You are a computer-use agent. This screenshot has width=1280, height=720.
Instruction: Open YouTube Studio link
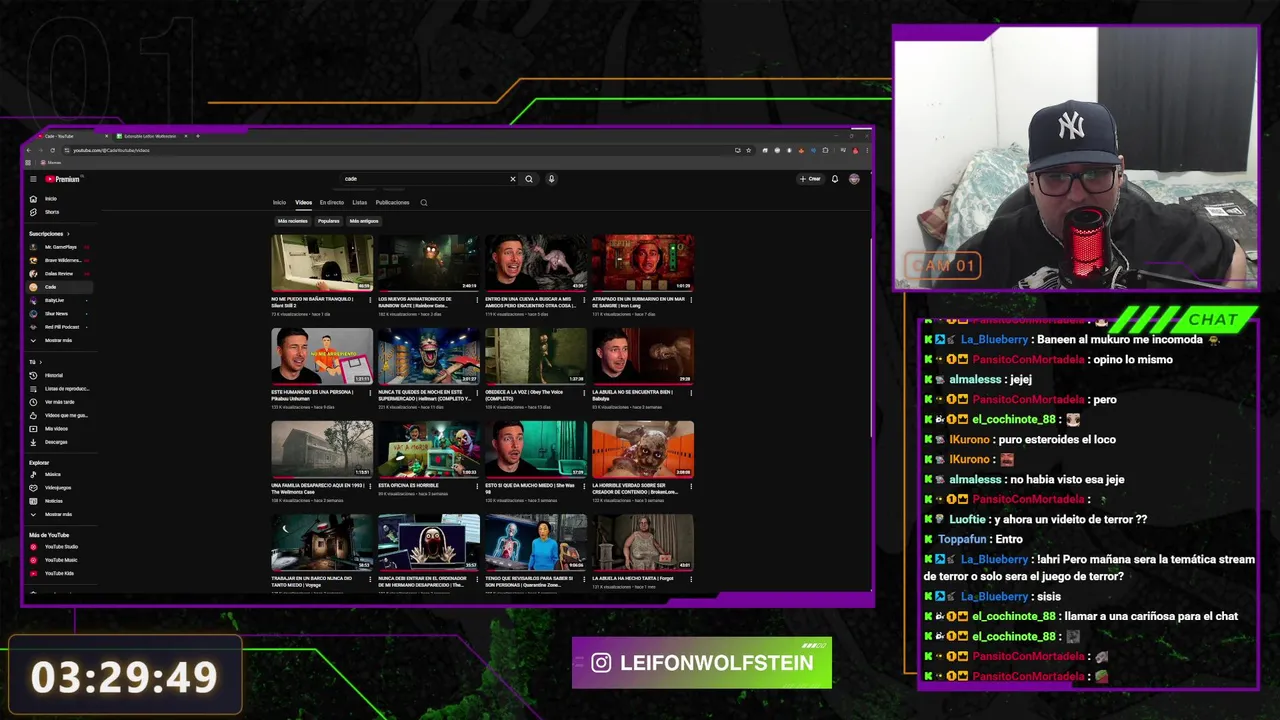(60, 547)
